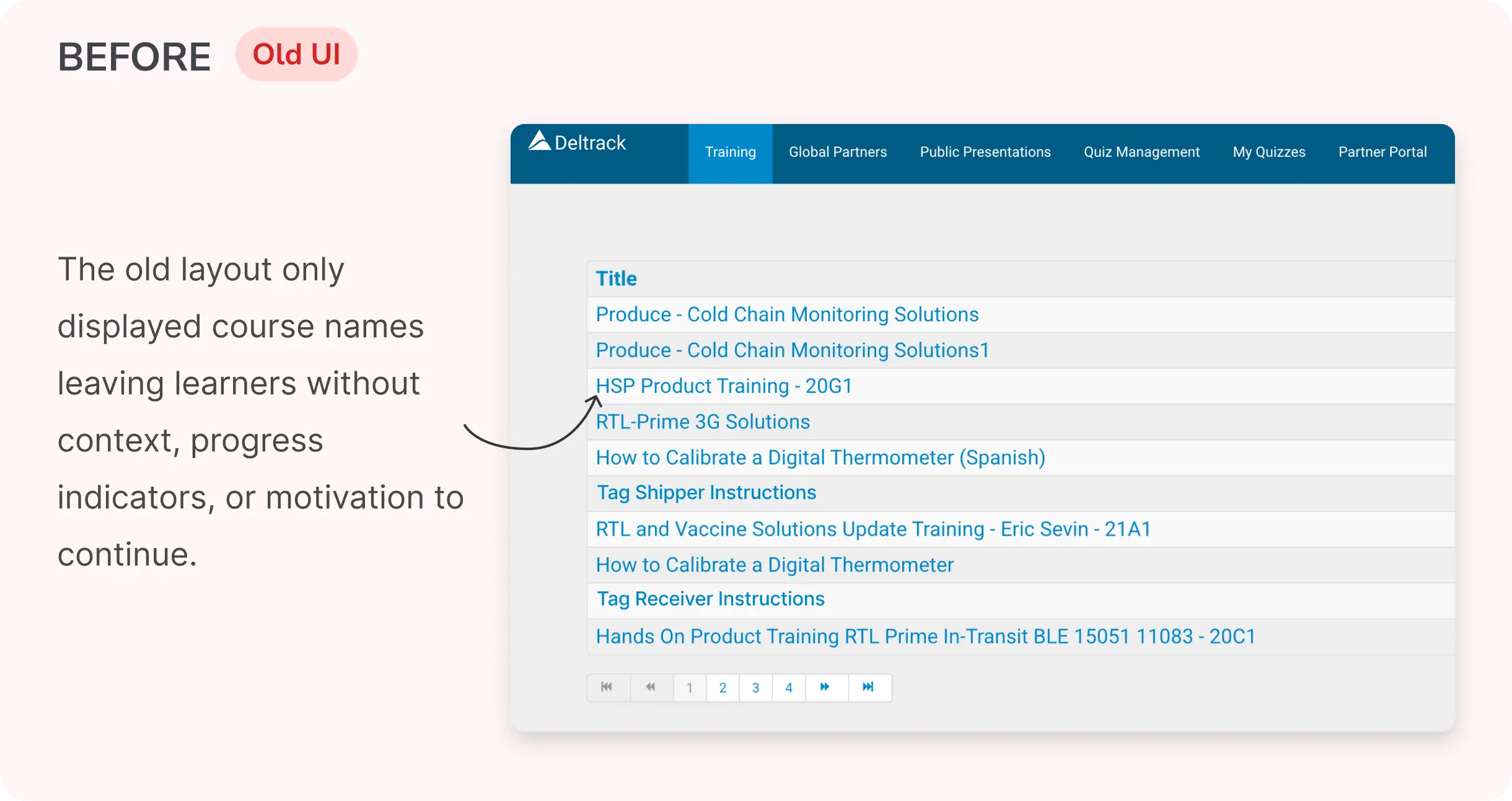Open HSP Product Training - 20G1 course
Viewport: 1512px width, 801px height.
click(x=724, y=386)
